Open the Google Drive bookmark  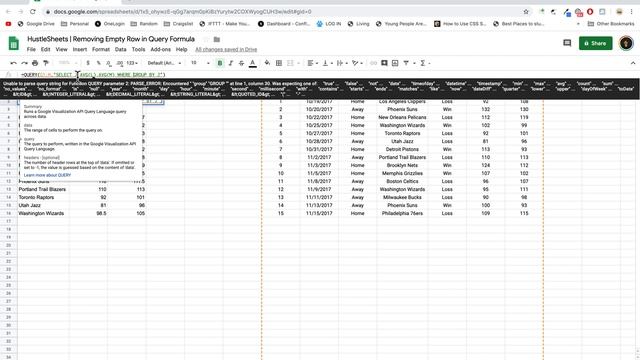click(36, 24)
